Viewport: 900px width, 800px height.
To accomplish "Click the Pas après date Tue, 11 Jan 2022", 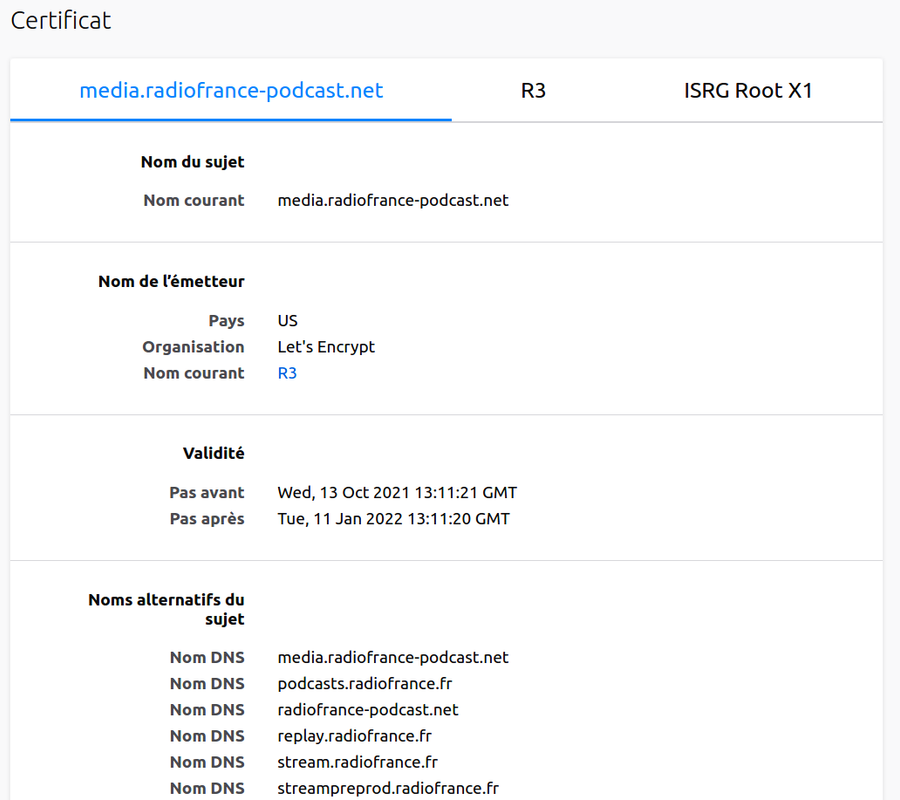I will pyautogui.click(x=394, y=519).
